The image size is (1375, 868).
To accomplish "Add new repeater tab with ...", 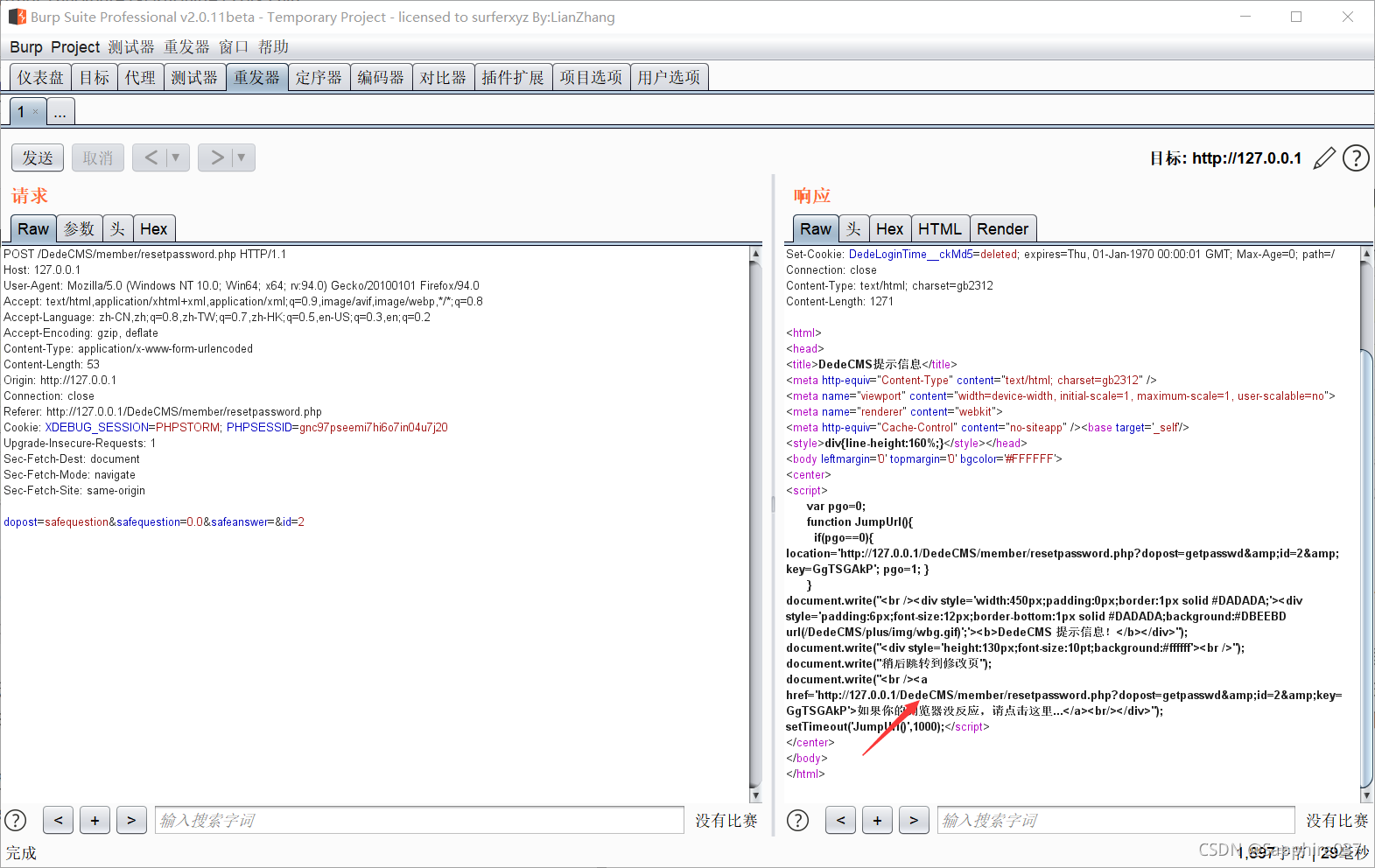I will tap(60, 112).
